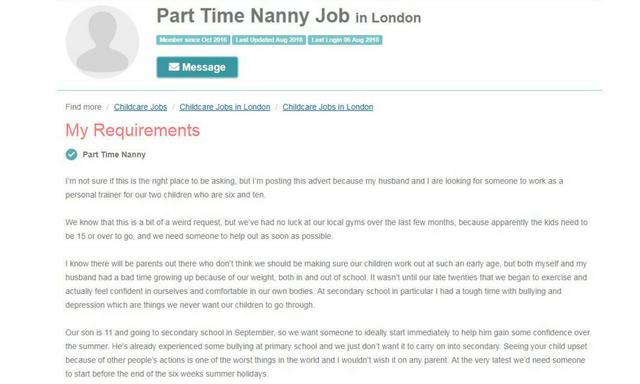Viewport: 640px width, 384px height.
Task: Open the Childcare Jobs breadcrumb link
Action: coord(140,107)
